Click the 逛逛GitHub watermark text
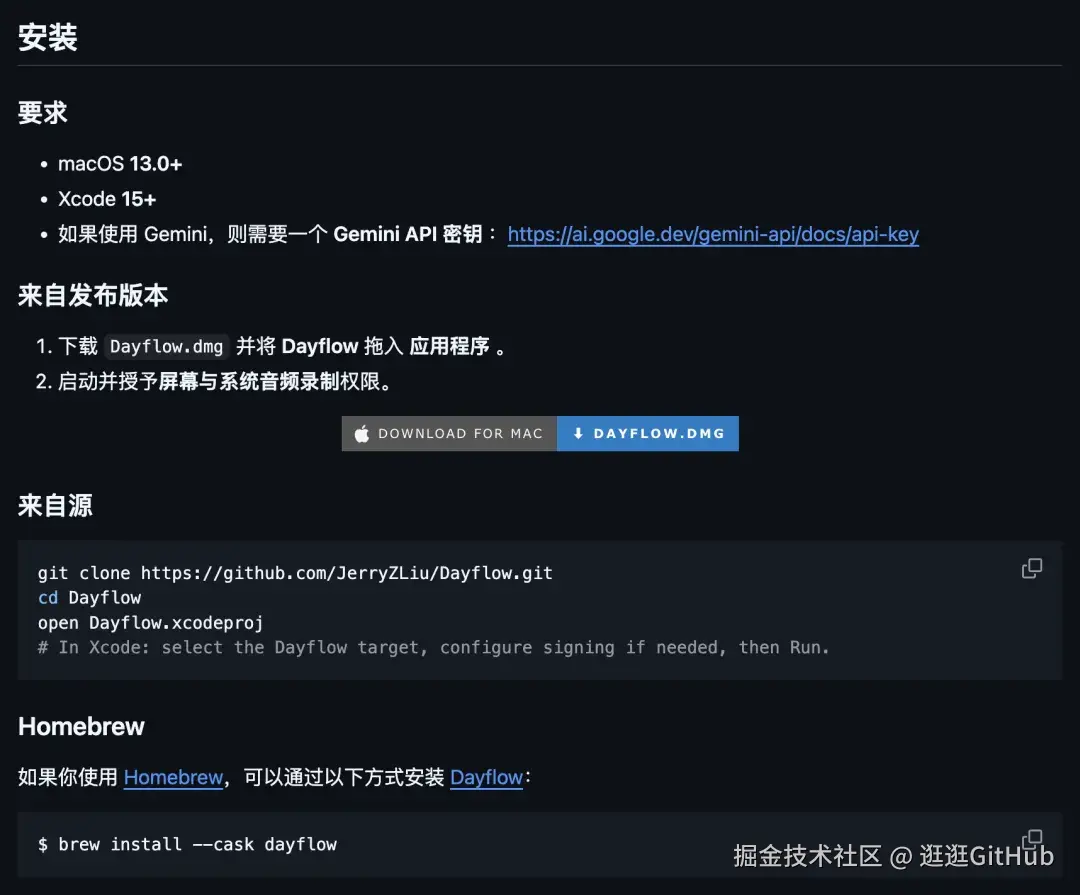 [x=983, y=856]
